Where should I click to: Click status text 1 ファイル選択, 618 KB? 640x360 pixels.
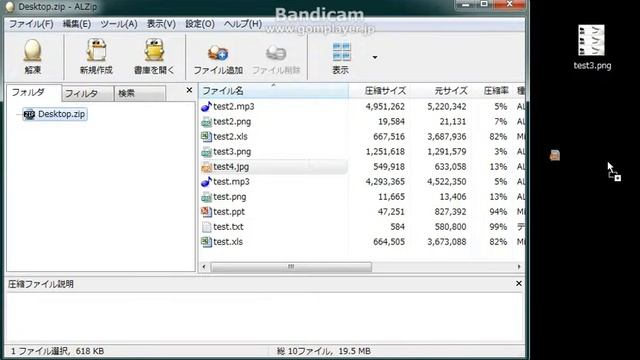coord(57,351)
